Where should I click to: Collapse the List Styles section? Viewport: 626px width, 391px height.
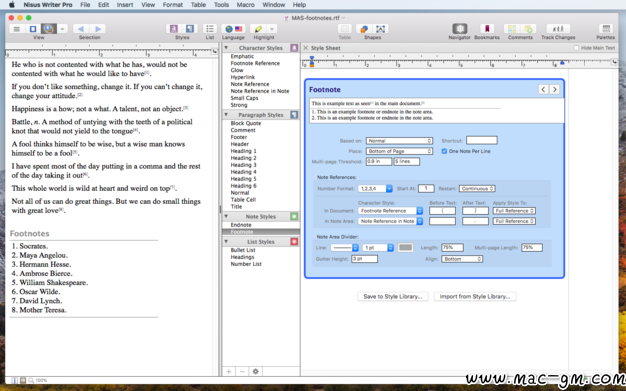[x=226, y=241]
